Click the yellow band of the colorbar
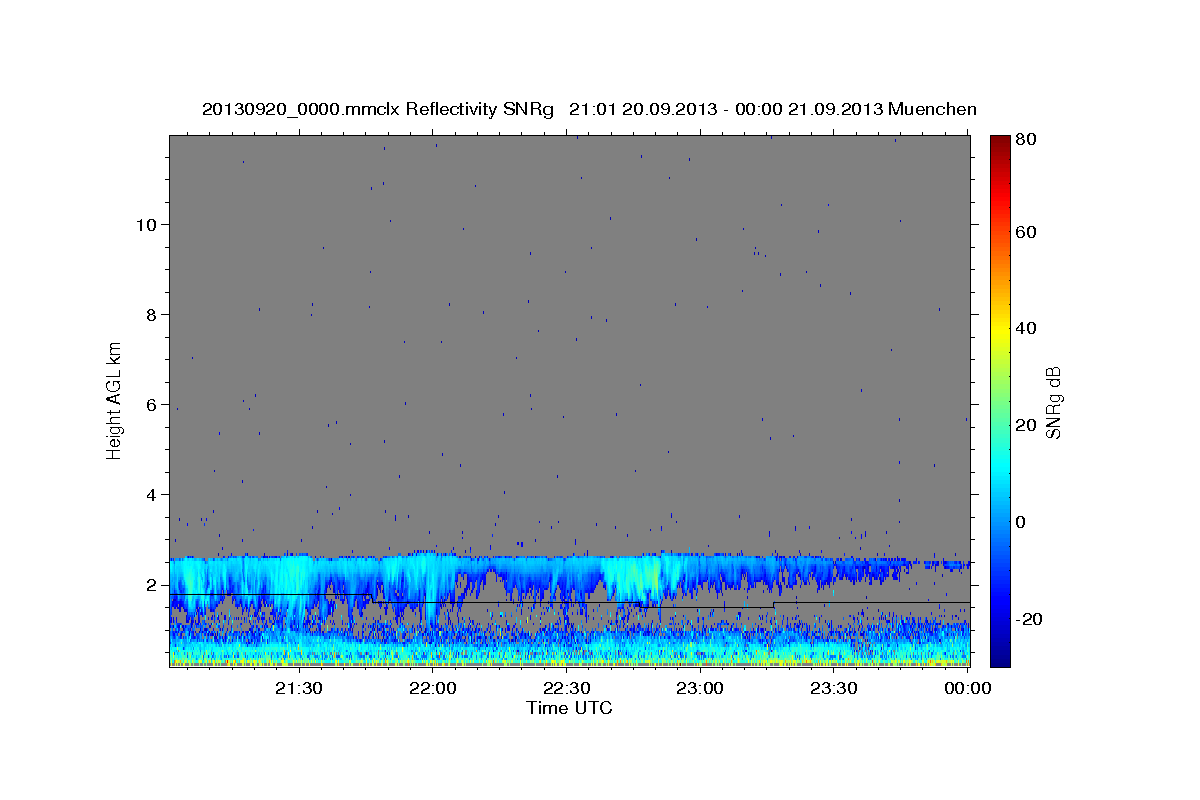The width and height of the screenshot is (1200, 800). coord(1000,331)
